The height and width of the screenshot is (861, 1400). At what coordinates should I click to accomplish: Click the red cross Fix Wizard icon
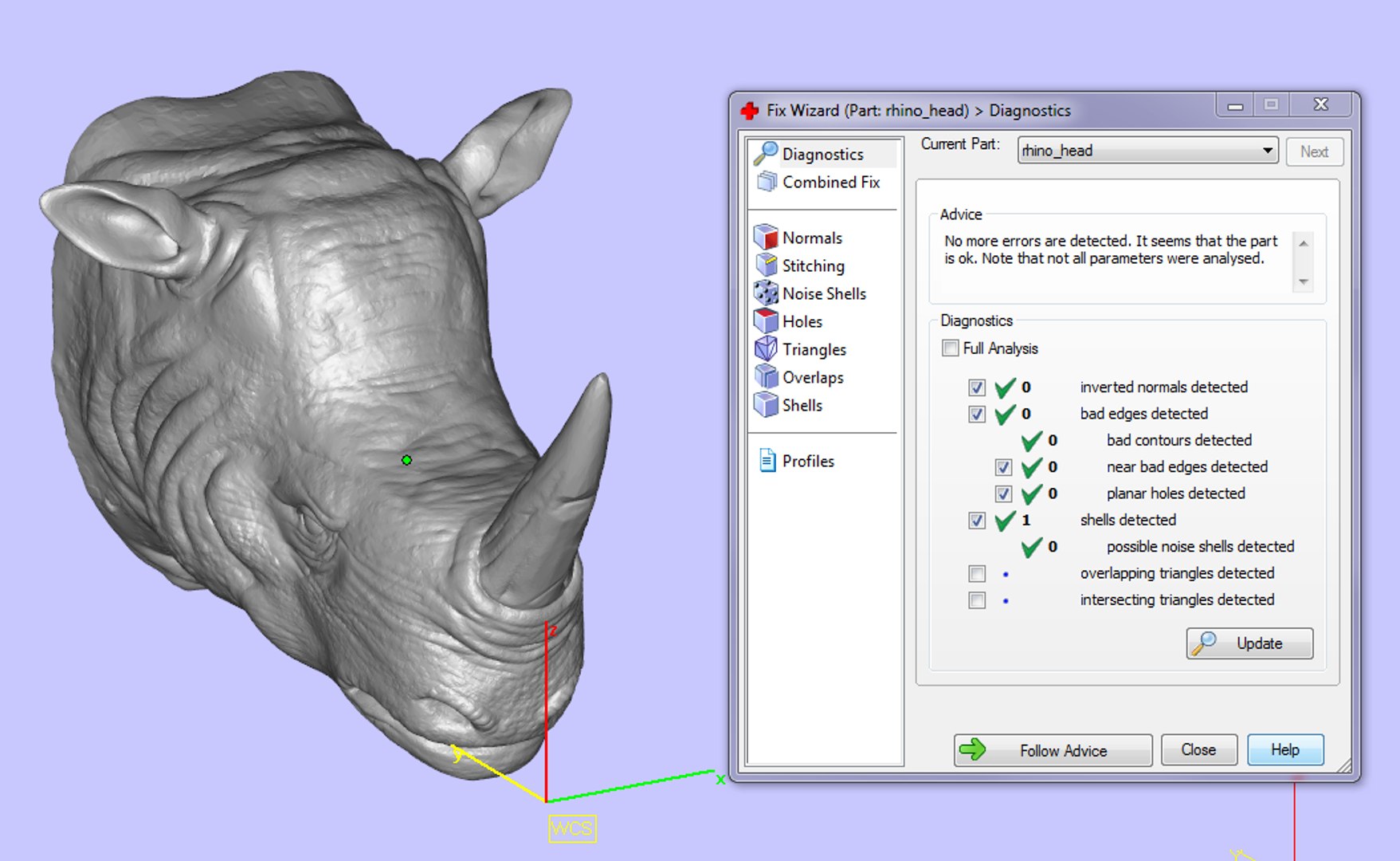coord(749,110)
